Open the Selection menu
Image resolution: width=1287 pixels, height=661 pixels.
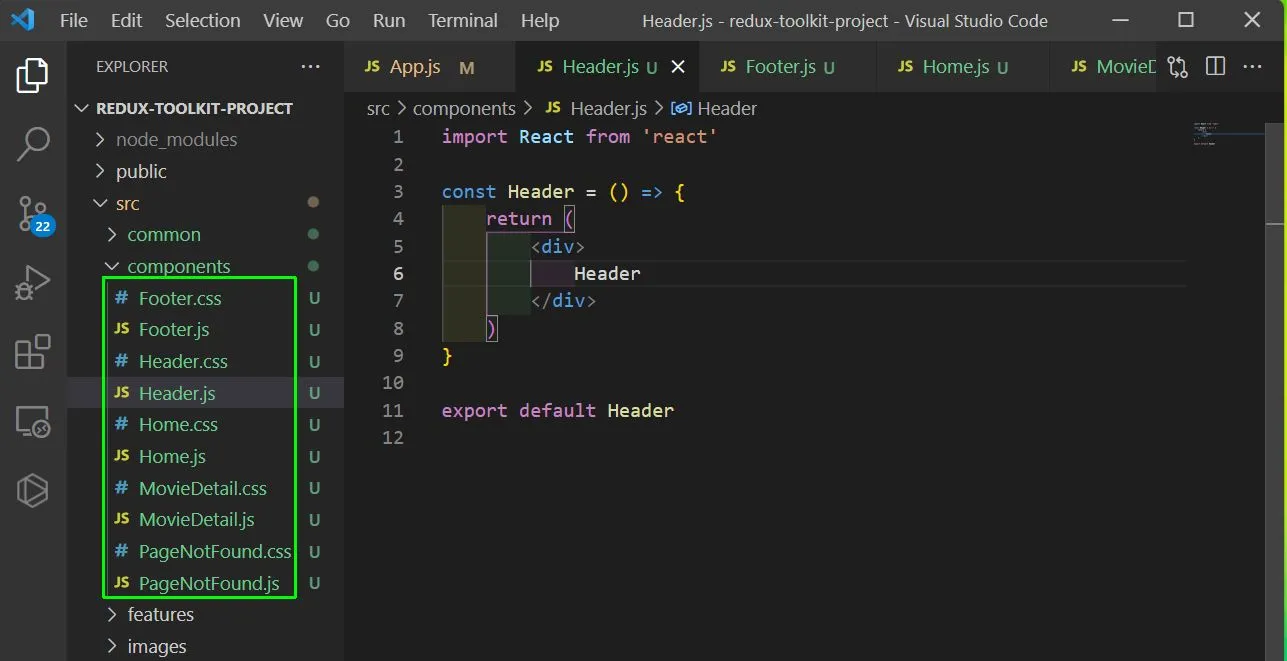[x=203, y=20]
